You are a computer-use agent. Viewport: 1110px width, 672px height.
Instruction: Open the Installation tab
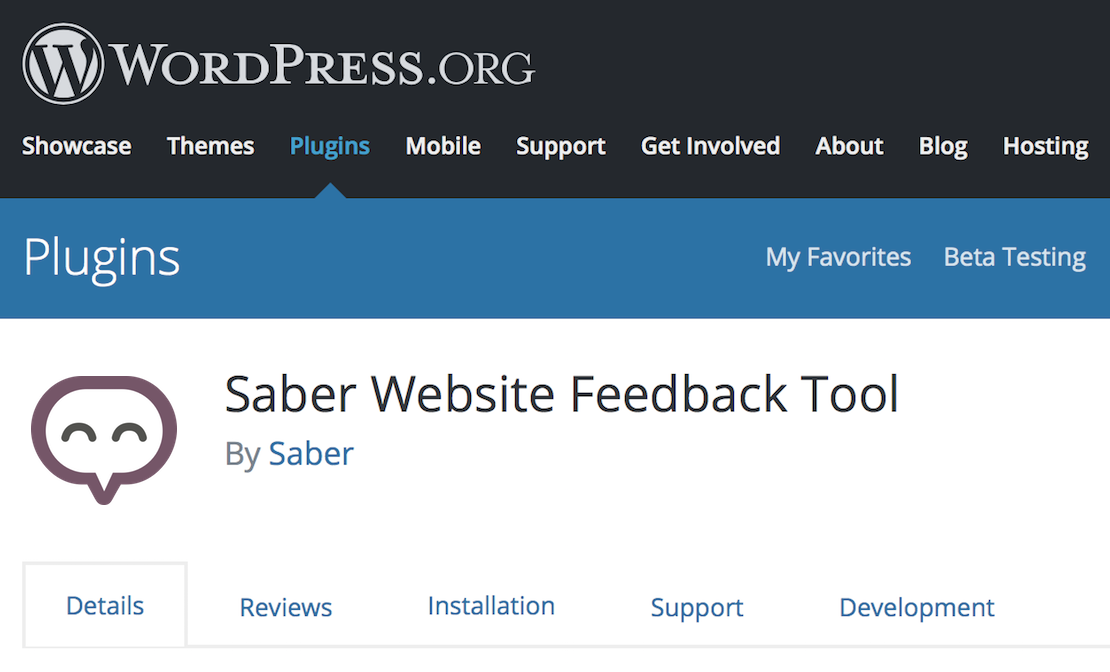point(490,606)
